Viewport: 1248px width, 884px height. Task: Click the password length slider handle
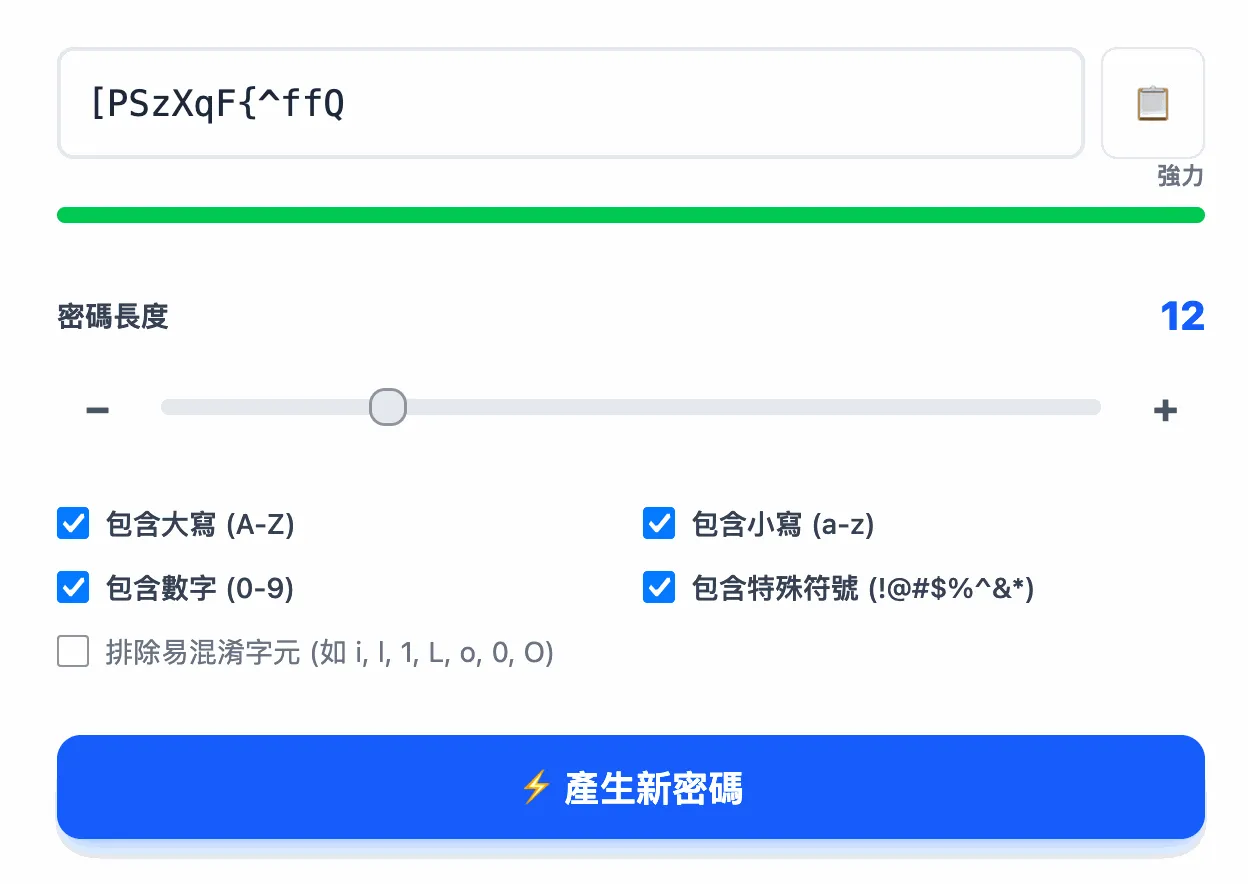pos(388,406)
